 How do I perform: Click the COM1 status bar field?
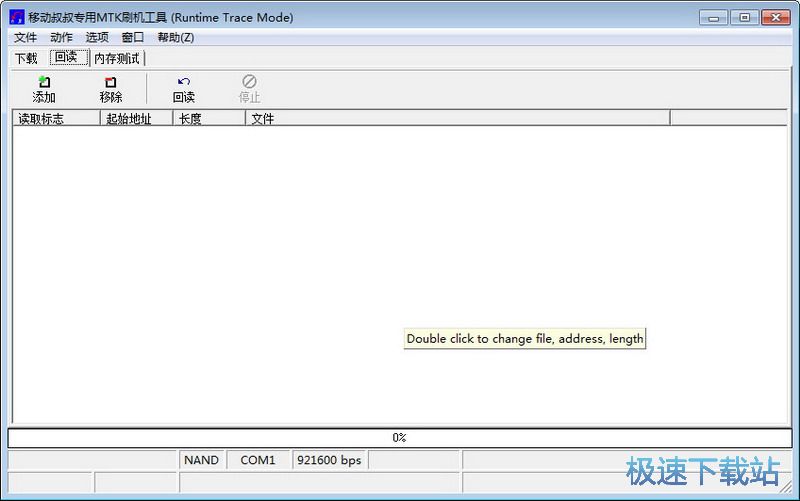point(258,460)
